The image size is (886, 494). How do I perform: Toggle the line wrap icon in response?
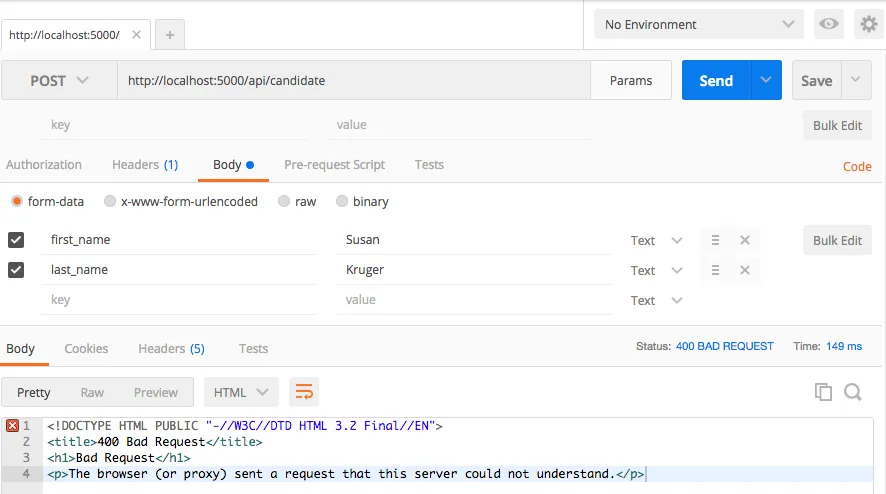(x=304, y=392)
